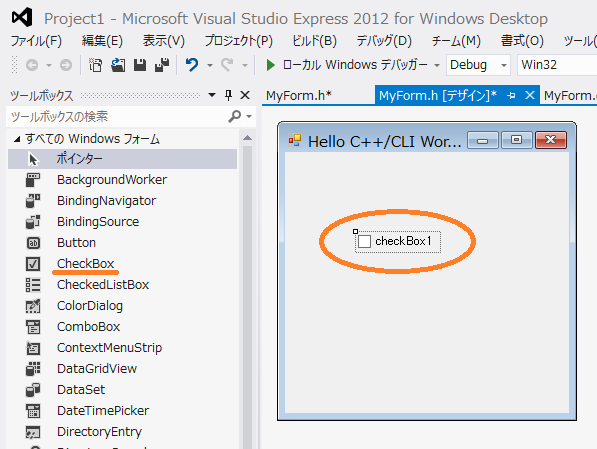Open the toolbox search options dropdown
The height and width of the screenshot is (449, 597).
pyautogui.click(x=249, y=116)
